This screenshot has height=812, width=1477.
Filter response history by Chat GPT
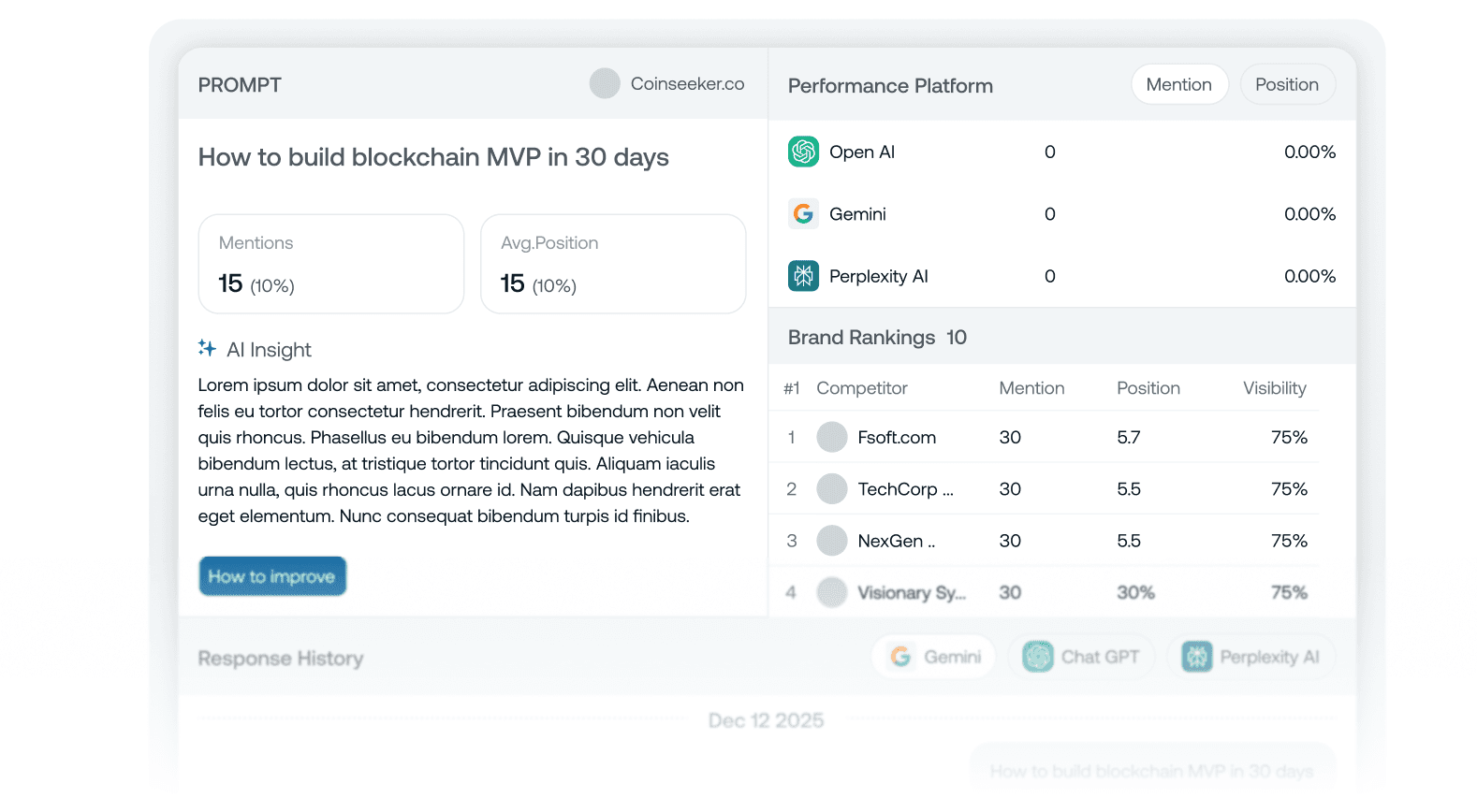point(1081,657)
